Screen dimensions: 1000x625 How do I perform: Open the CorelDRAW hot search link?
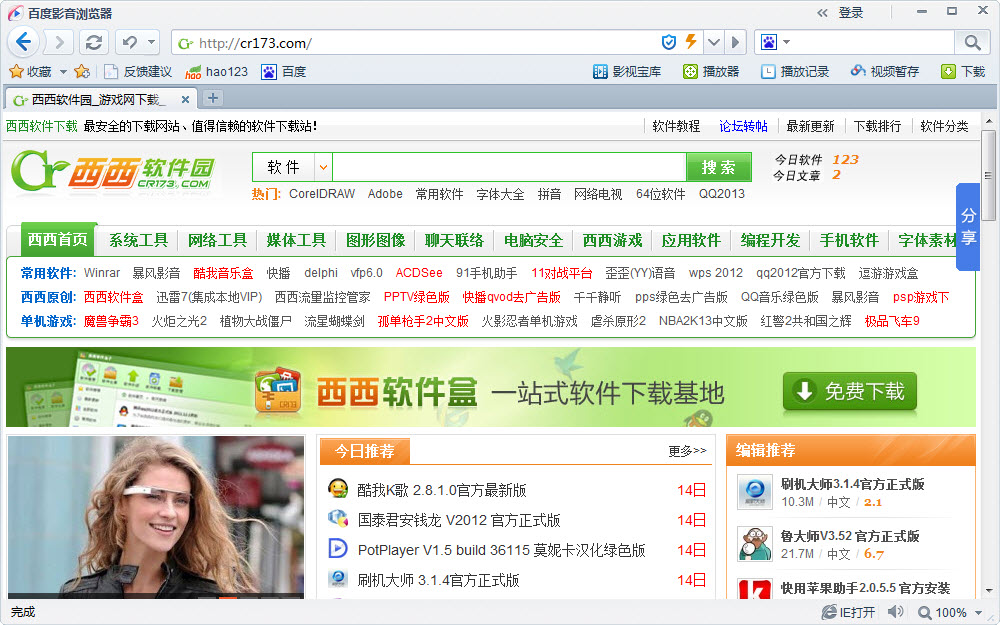coord(322,194)
